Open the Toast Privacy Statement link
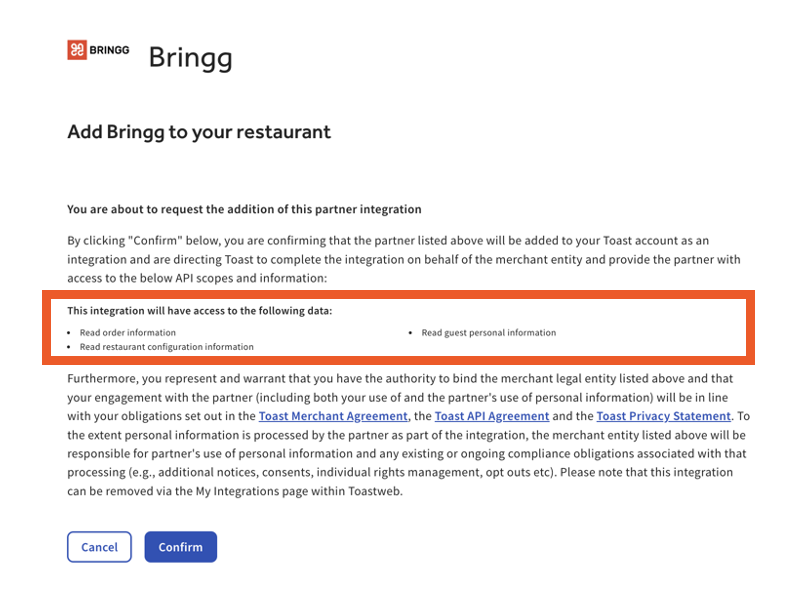The width and height of the screenshot is (802, 600). (663, 416)
